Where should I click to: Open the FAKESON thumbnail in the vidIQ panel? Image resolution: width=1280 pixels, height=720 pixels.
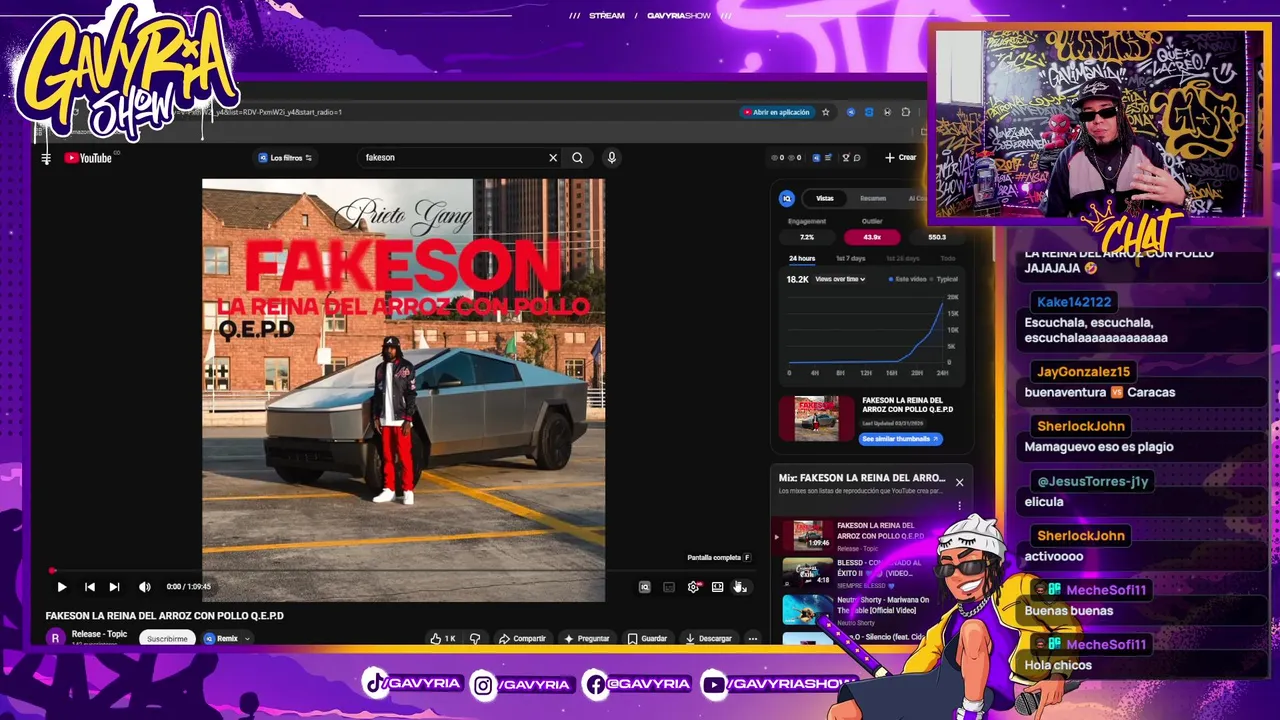[817, 418]
